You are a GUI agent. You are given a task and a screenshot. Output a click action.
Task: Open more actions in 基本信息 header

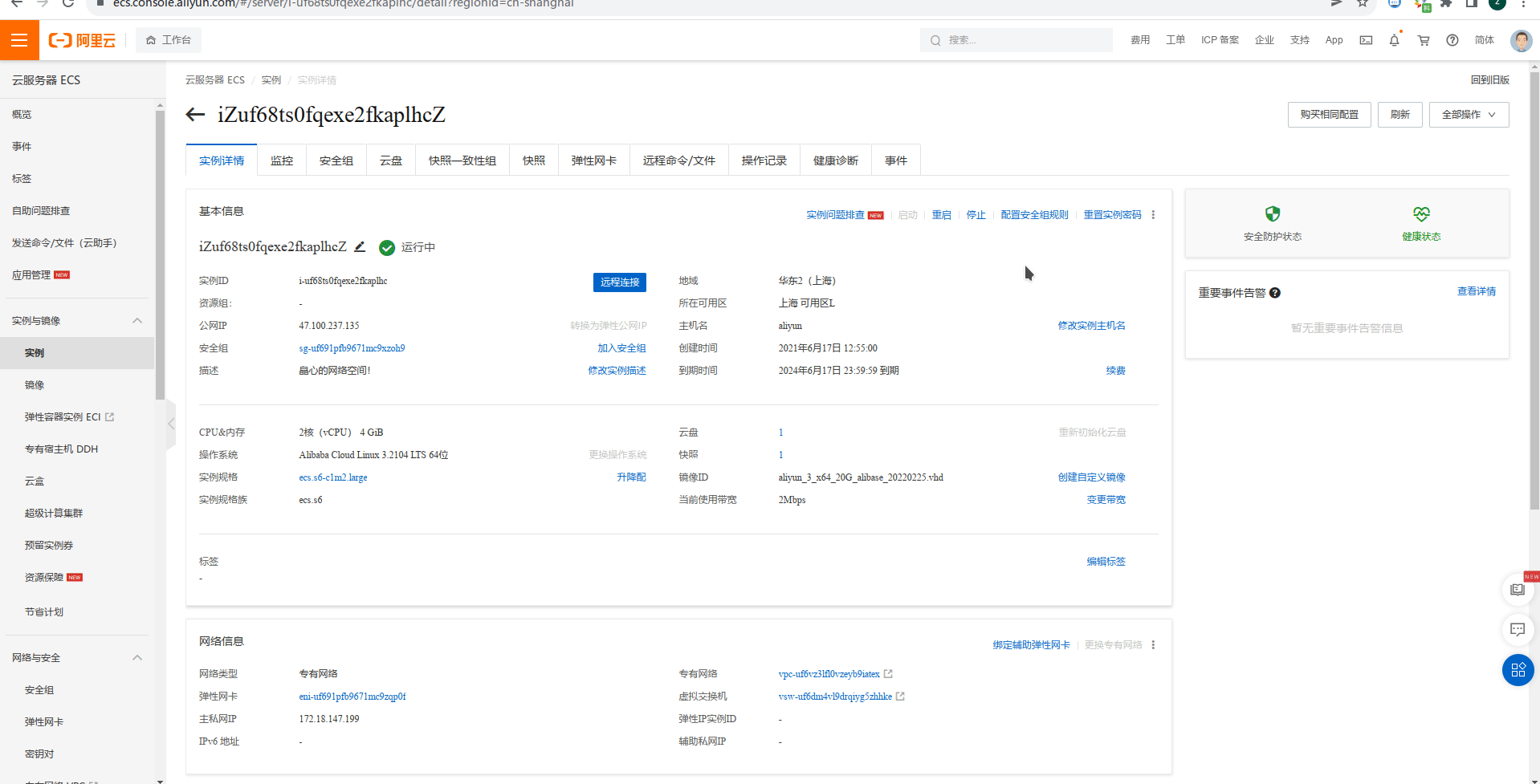click(x=1153, y=215)
